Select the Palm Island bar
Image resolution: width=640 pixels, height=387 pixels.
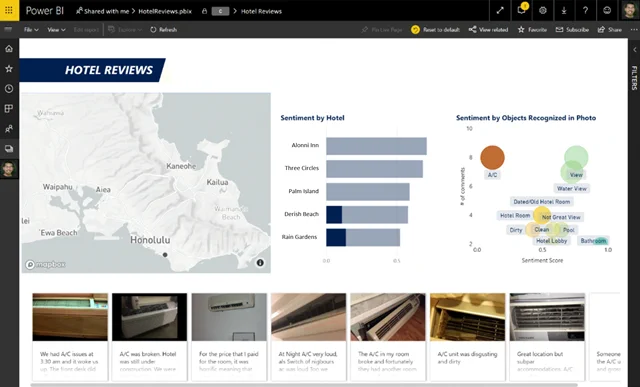[368, 191]
